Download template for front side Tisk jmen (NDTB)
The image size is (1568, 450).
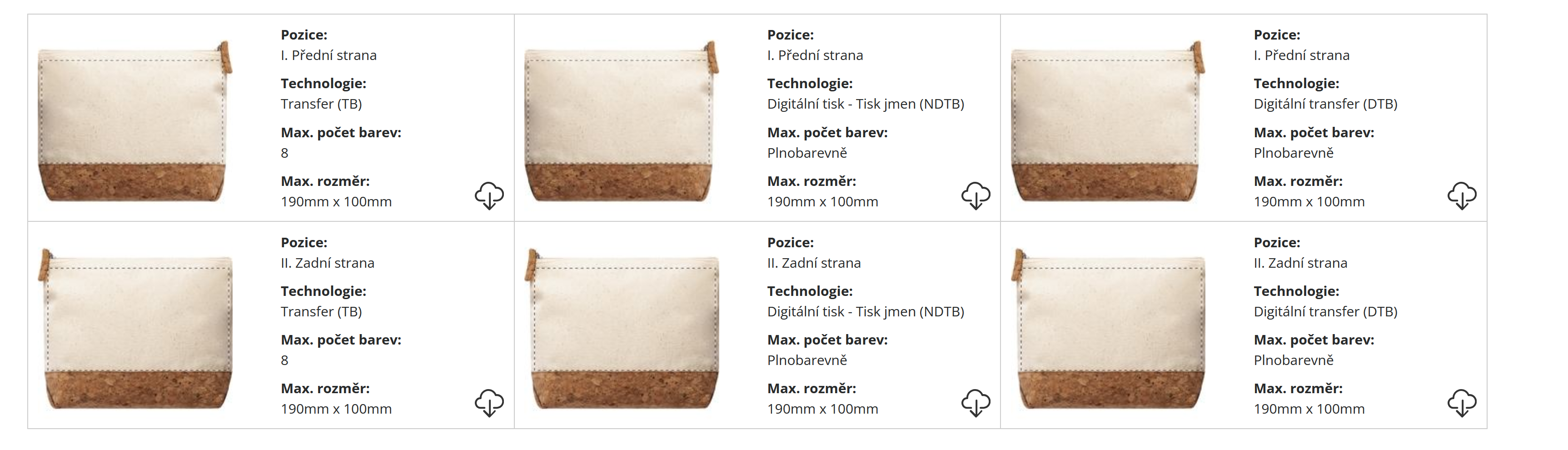click(975, 195)
